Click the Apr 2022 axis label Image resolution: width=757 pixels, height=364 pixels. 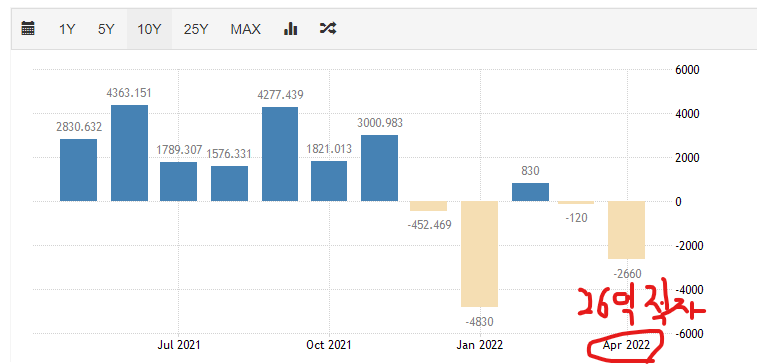point(627,345)
